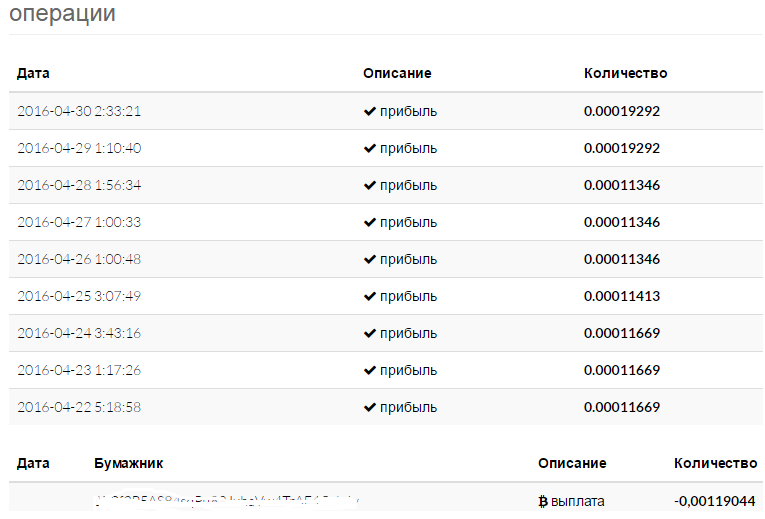
Task: Select the date 2016-04-30 2:33:21
Action: click(x=79, y=111)
